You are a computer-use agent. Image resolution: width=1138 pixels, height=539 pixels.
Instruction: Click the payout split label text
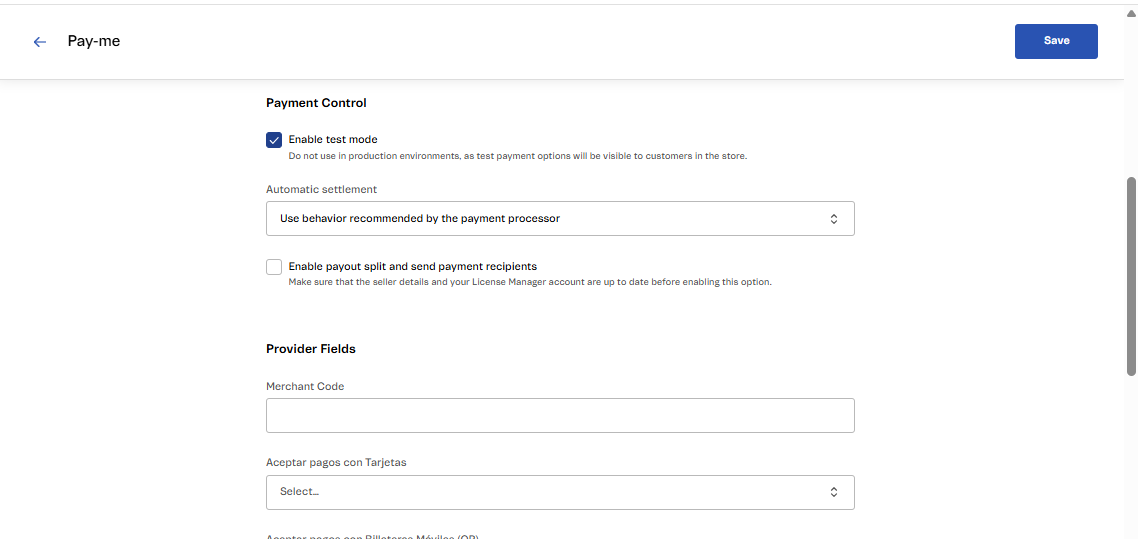click(412, 267)
